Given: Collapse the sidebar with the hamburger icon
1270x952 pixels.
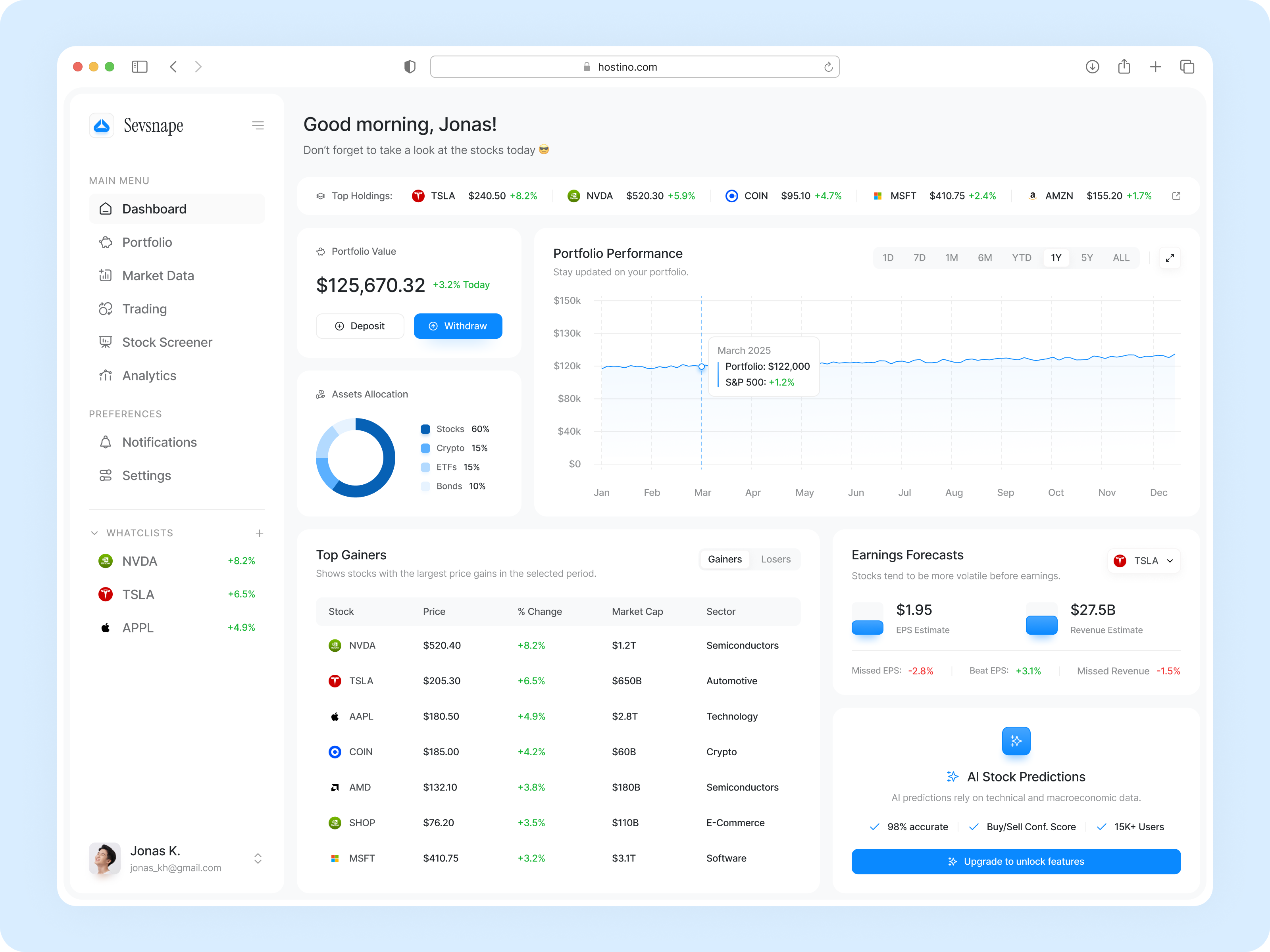Looking at the screenshot, I should click(x=258, y=125).
